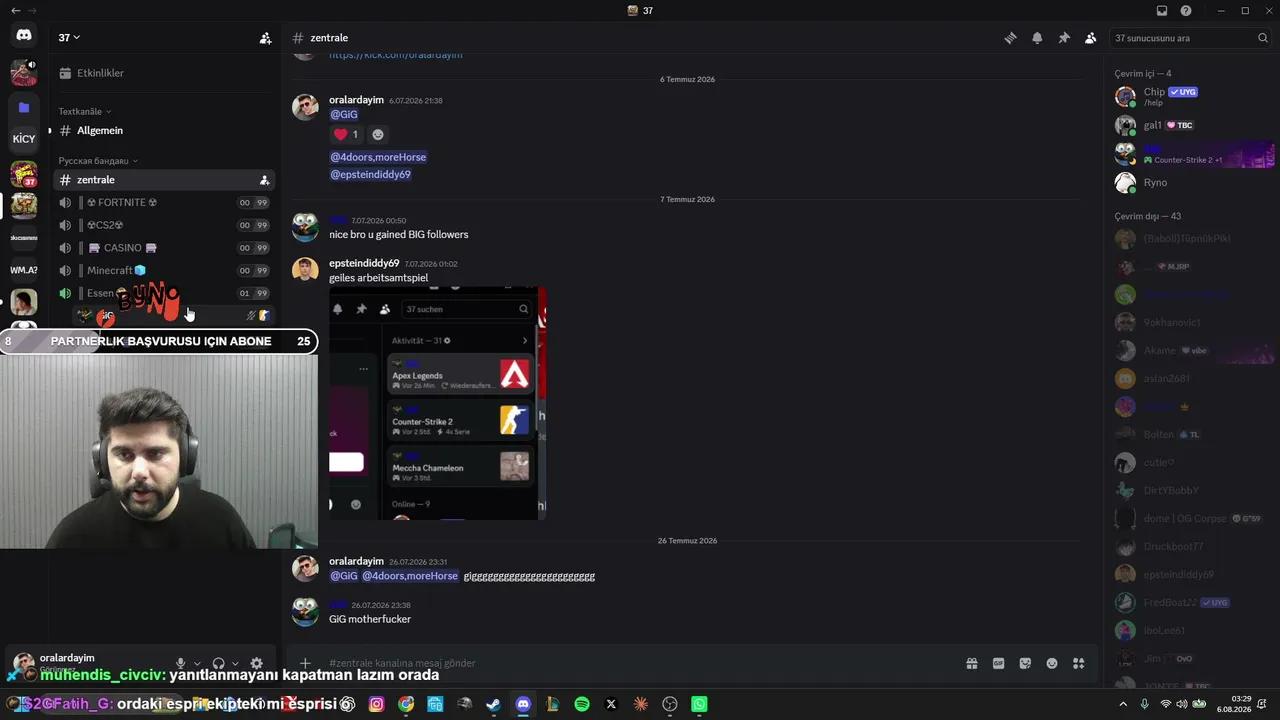Image resolution: width=1280 pixels, height=720 pixels.
Task: Toggle microphone mute
Action: click(x=181, y=663)
